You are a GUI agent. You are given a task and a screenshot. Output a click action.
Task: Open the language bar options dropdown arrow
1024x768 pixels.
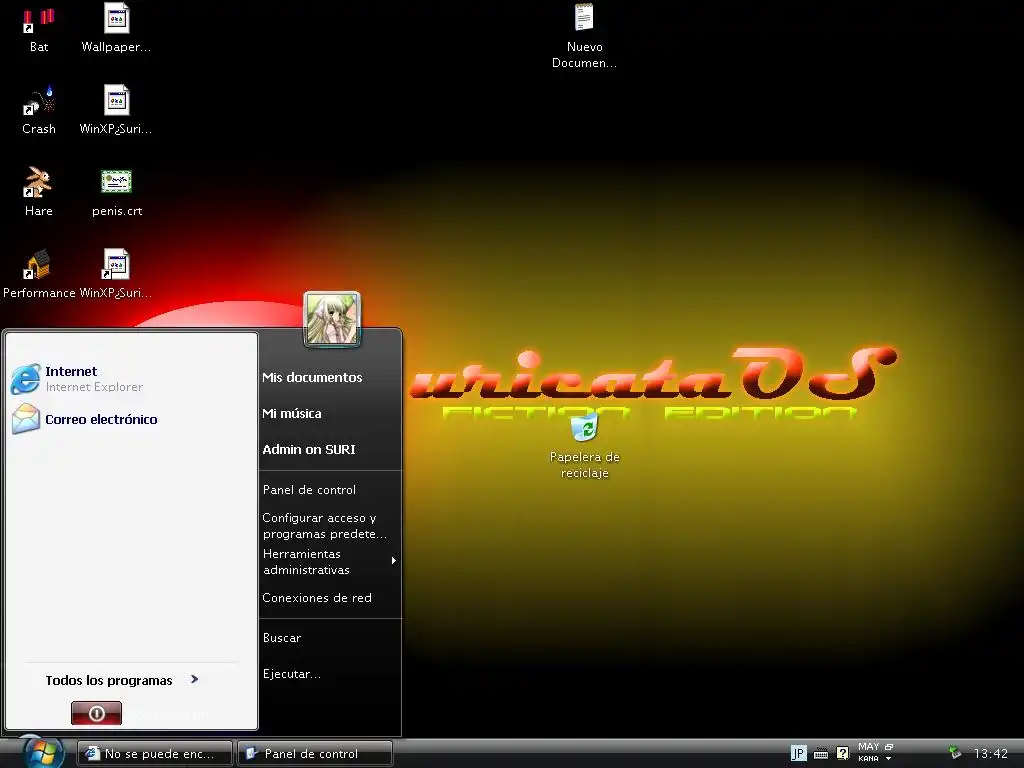pos(889,759)
